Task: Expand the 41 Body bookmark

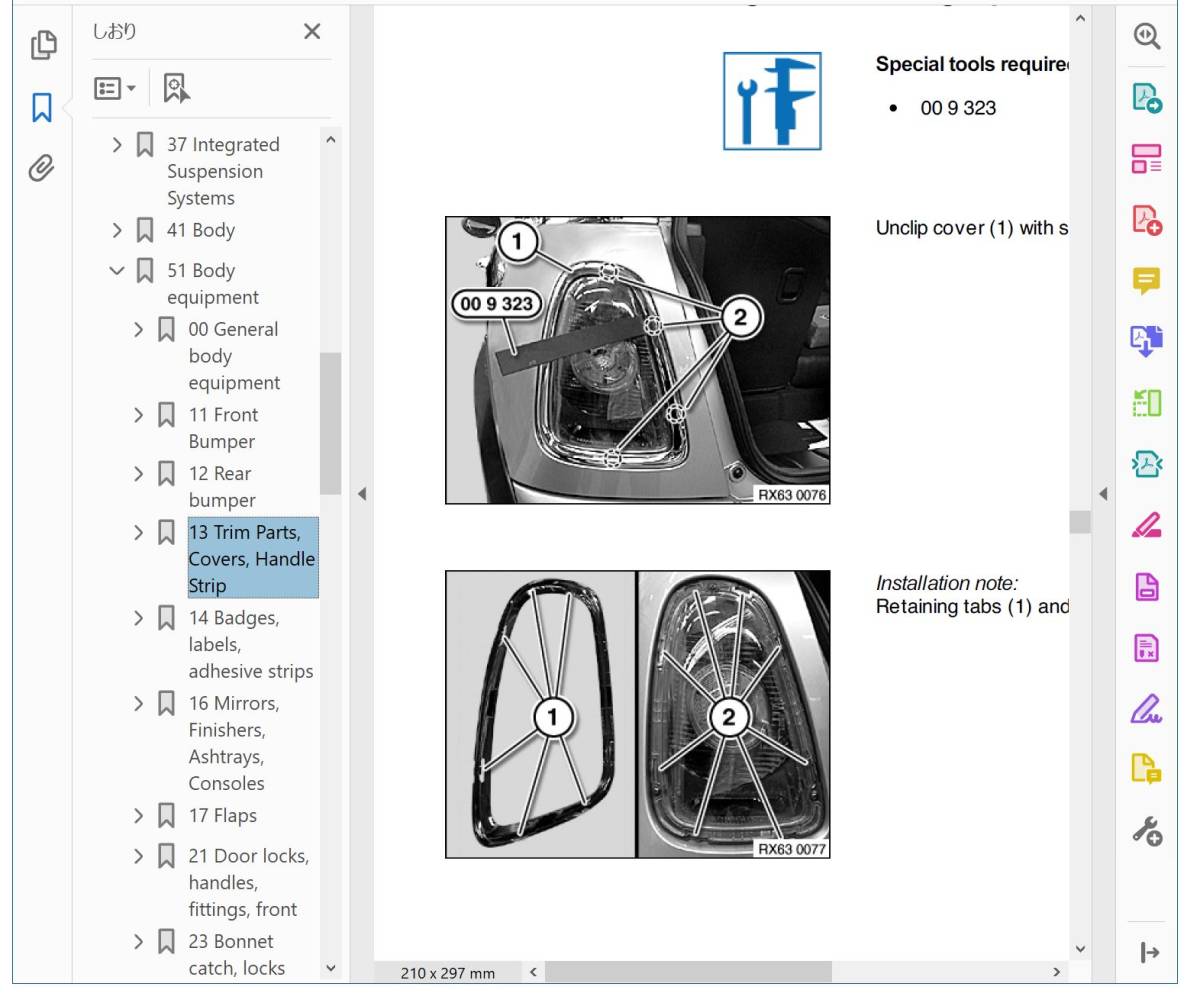Action: 117,230
